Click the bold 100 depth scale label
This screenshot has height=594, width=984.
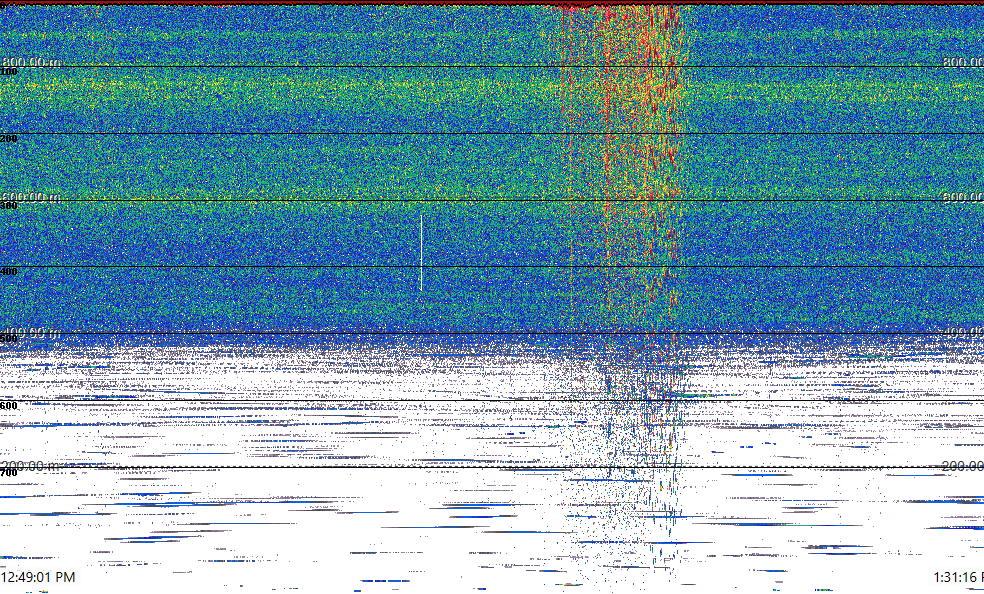coord(9,72)
